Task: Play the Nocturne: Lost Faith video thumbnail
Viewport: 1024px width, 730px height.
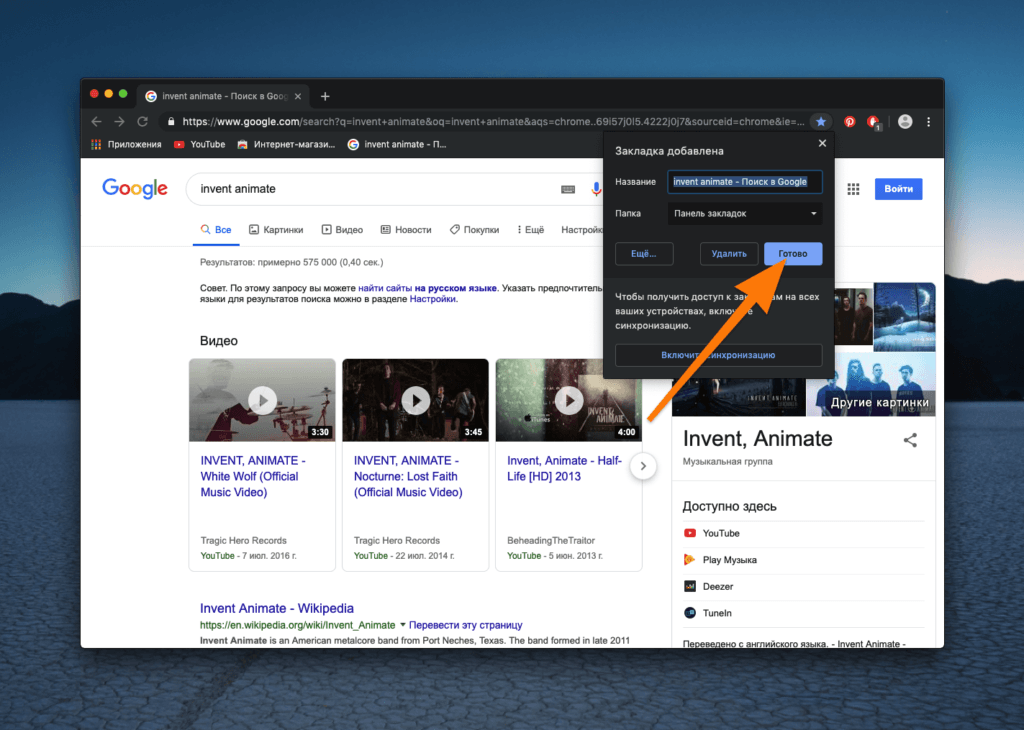Action: click(x=415, y=400)
